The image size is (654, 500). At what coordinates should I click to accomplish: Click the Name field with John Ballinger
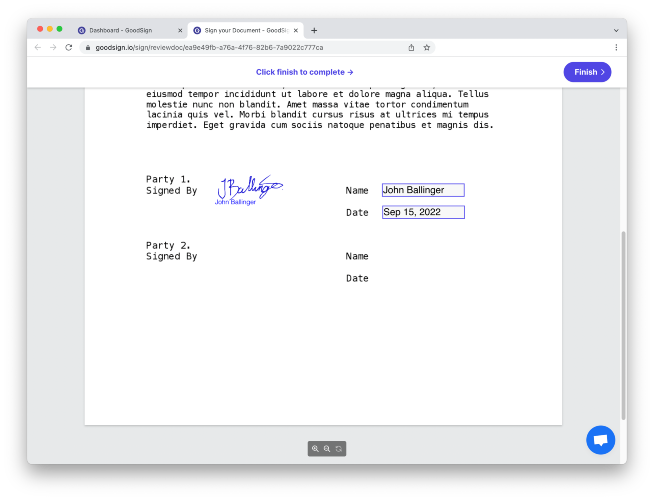click(423, 190)
